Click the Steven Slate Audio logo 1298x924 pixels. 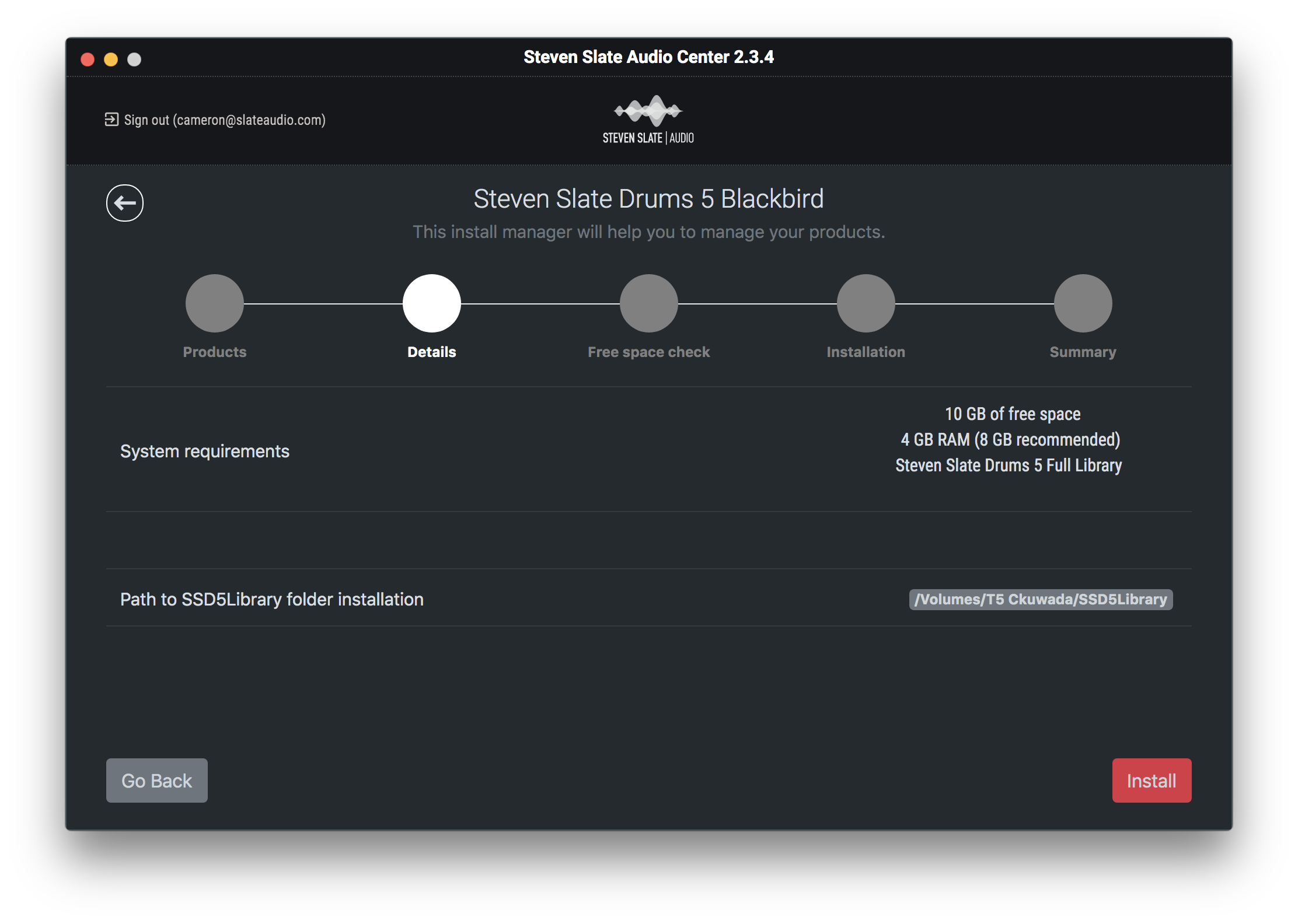648,120
